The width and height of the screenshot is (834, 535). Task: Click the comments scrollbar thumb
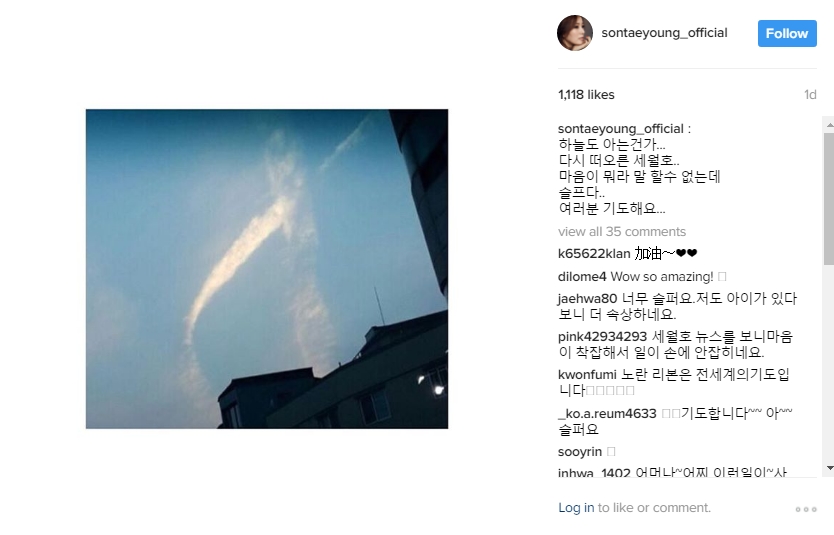pos(829,198)
